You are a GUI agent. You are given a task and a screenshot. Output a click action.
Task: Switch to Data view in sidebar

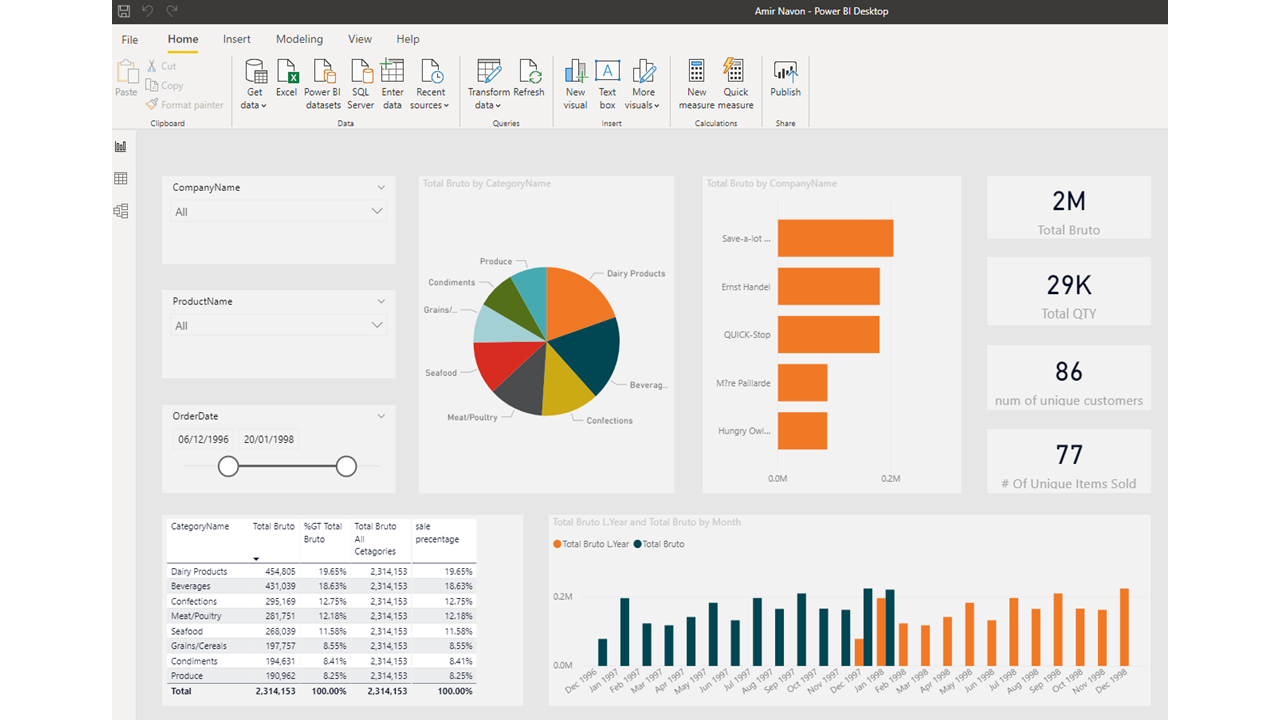point(121,179)
